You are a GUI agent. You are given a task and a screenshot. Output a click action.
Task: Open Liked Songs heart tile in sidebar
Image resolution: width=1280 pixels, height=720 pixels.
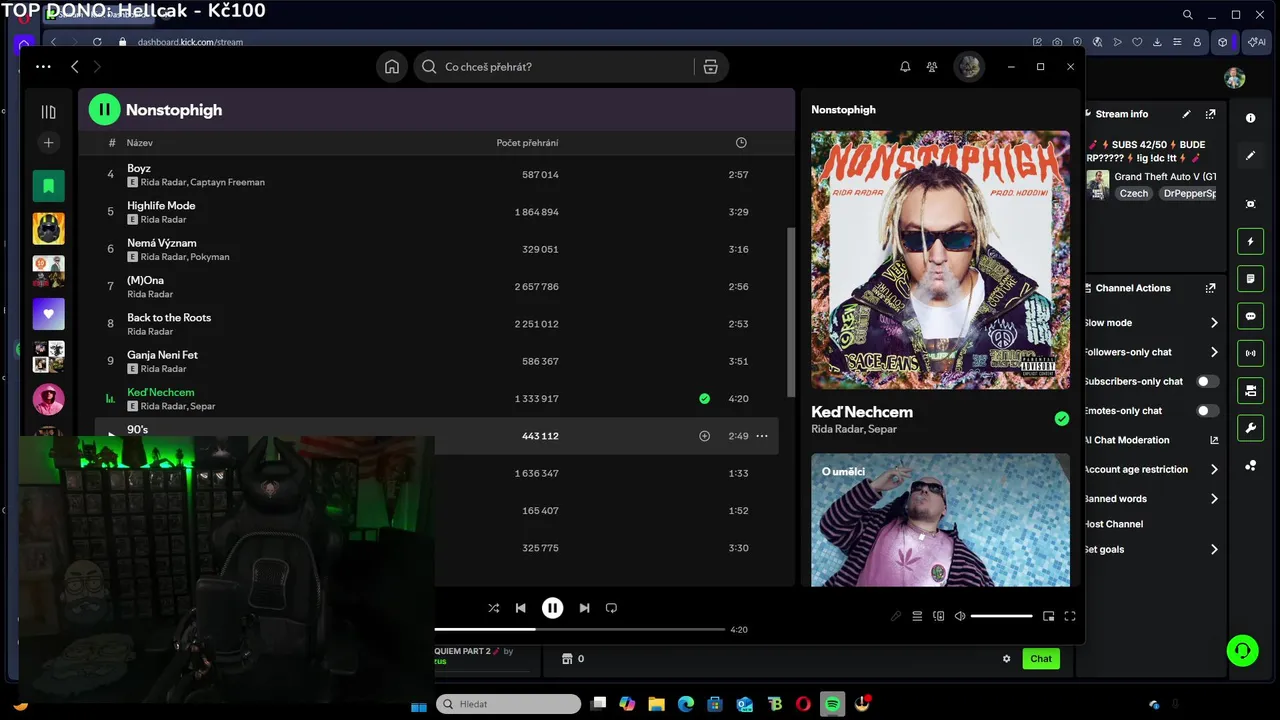pyautogui.click(x=48, y=314)
